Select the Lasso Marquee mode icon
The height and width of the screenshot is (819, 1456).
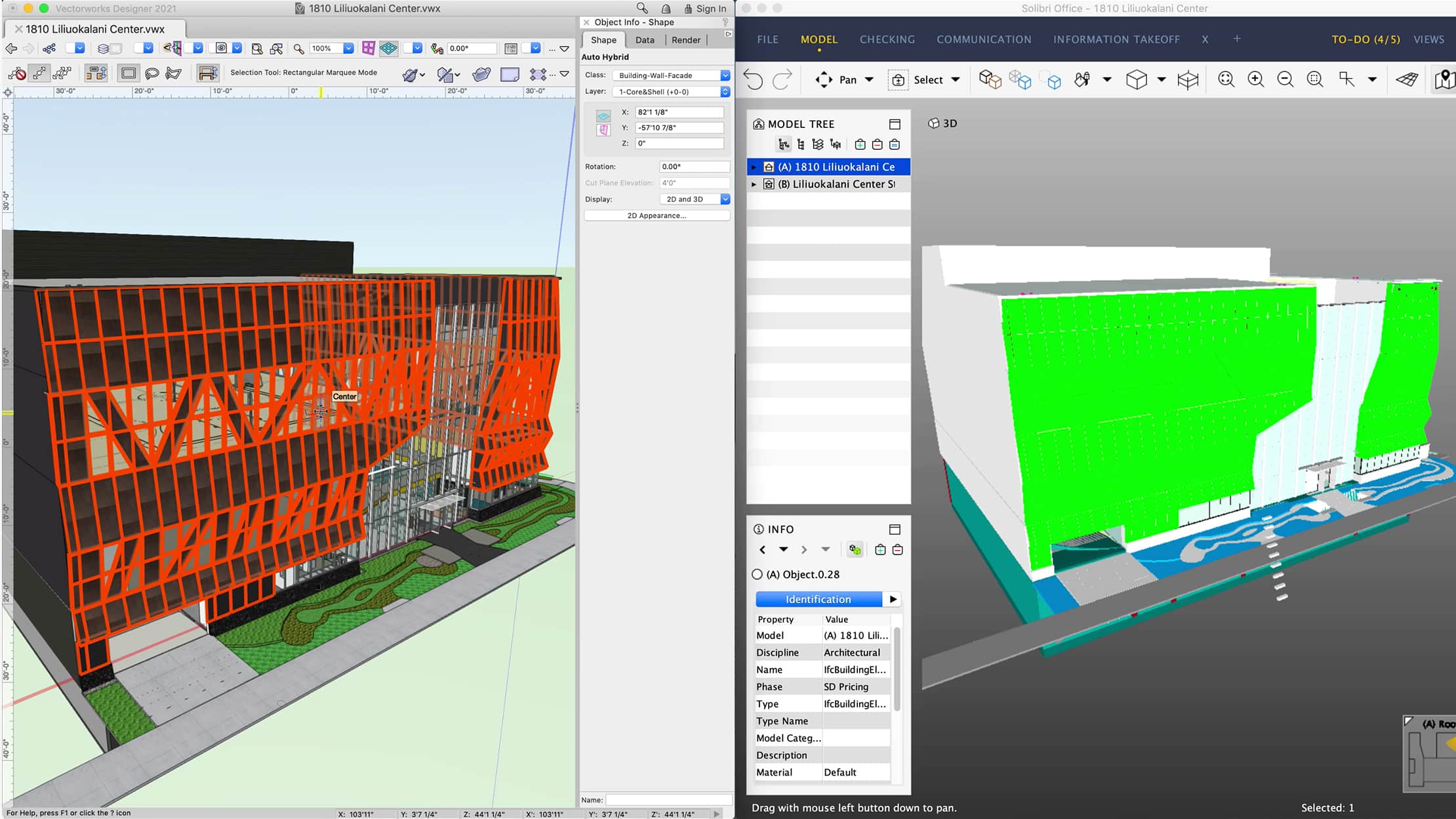(x=152, y=73)
